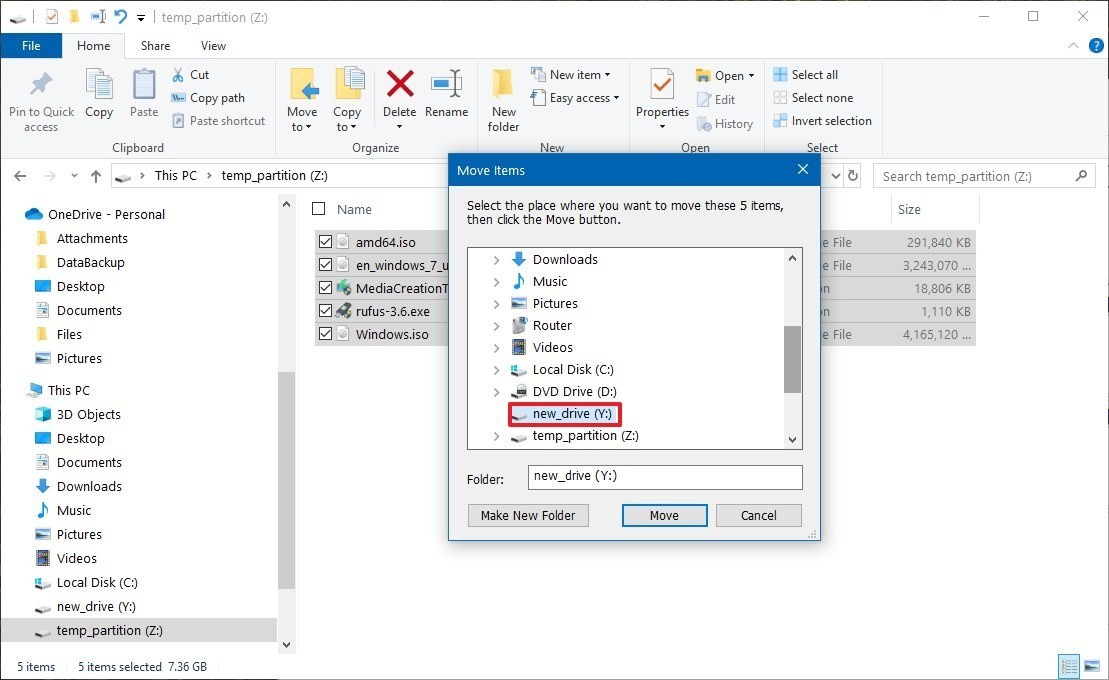Click the New folder ribbon icon
This screenshot has height=680, width=1109.
tap(503, 88)
